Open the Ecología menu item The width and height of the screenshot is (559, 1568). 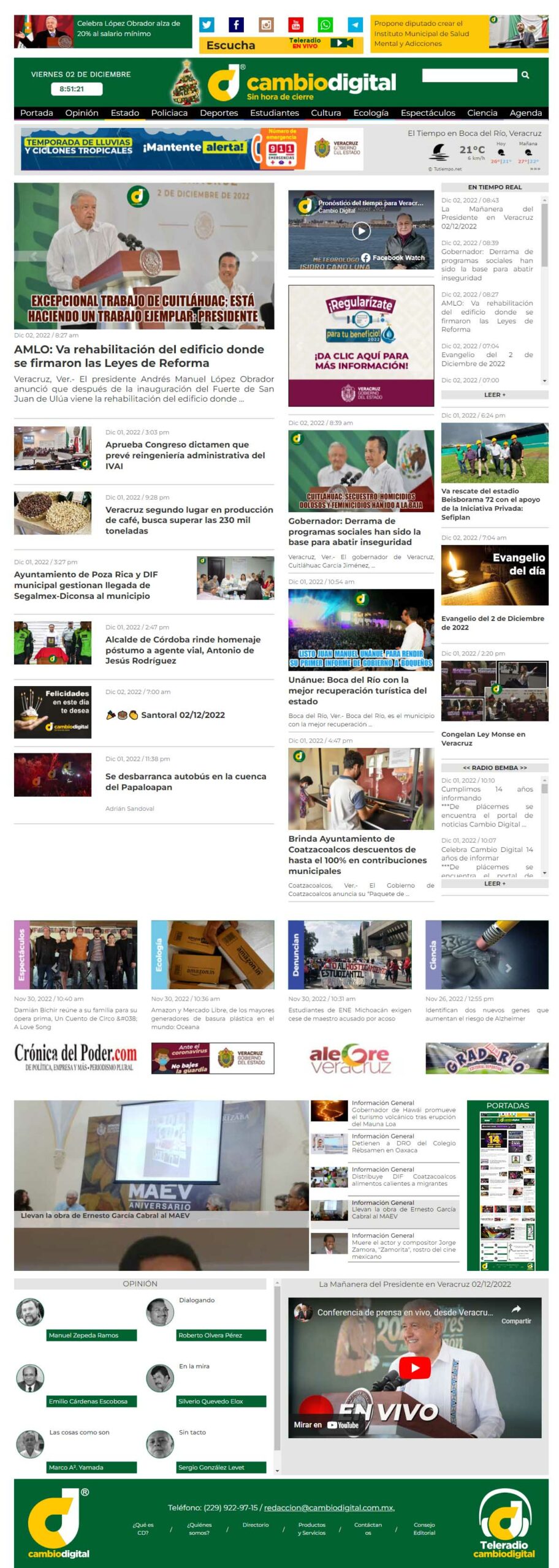click(x=371, y=113)
